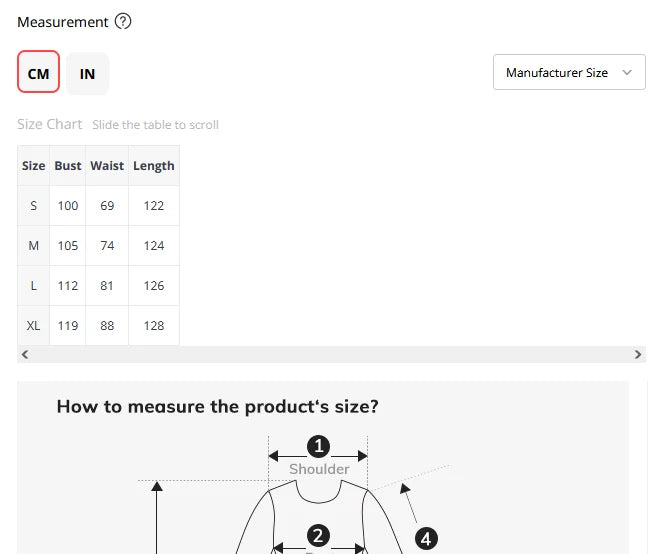648x554 pixels.
Task: Click the Measurement help question mark icon
Action: pos(123,22)
